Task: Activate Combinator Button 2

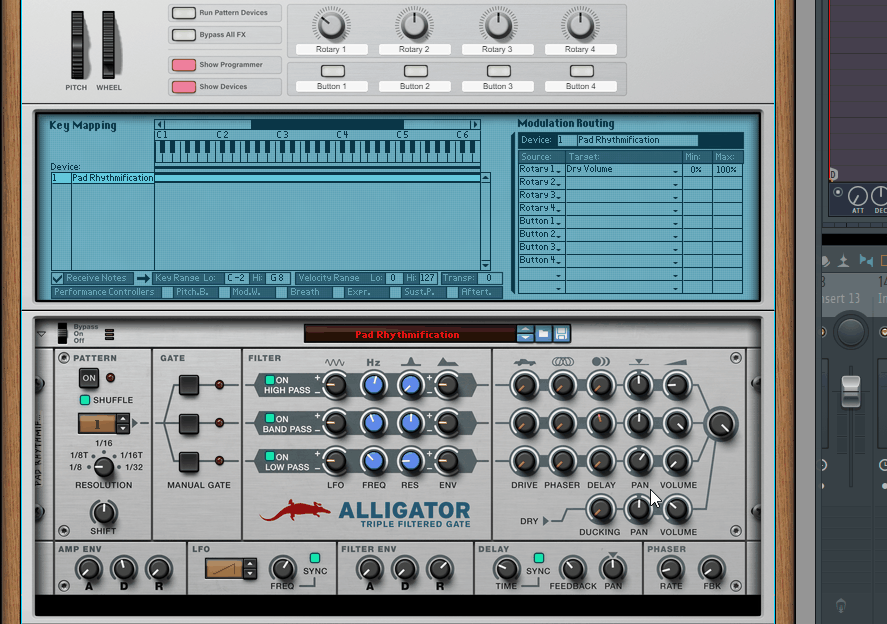Action: pyautogui.click(x=416, y=71)
